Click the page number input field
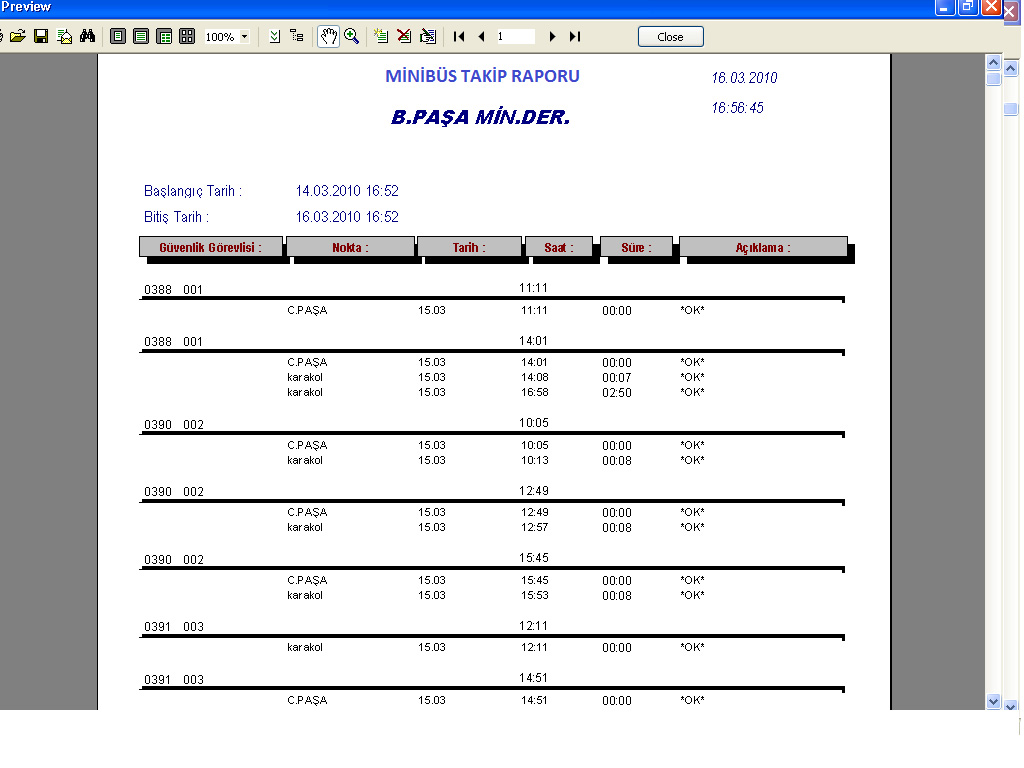Screen dimensions: 1024x768 (x=515, y=37)
